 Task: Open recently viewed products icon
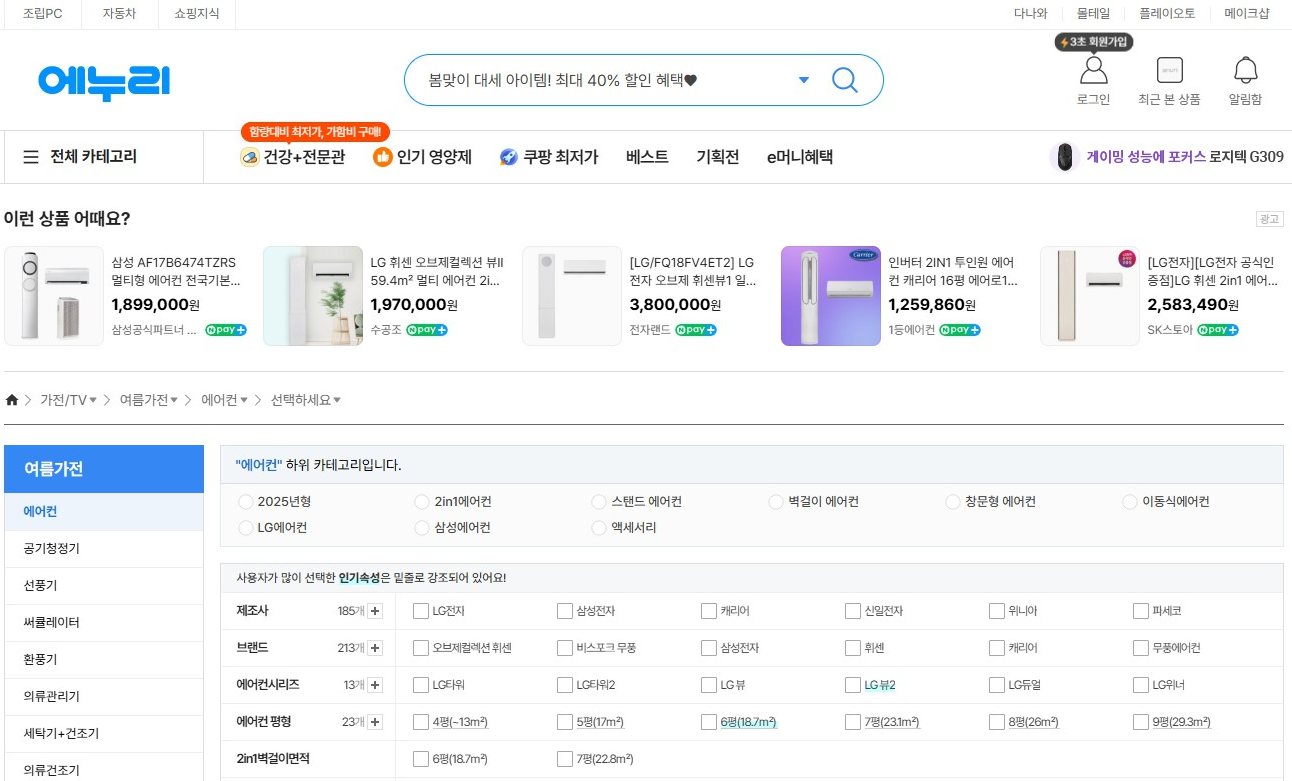click(x=1169, y=70)
